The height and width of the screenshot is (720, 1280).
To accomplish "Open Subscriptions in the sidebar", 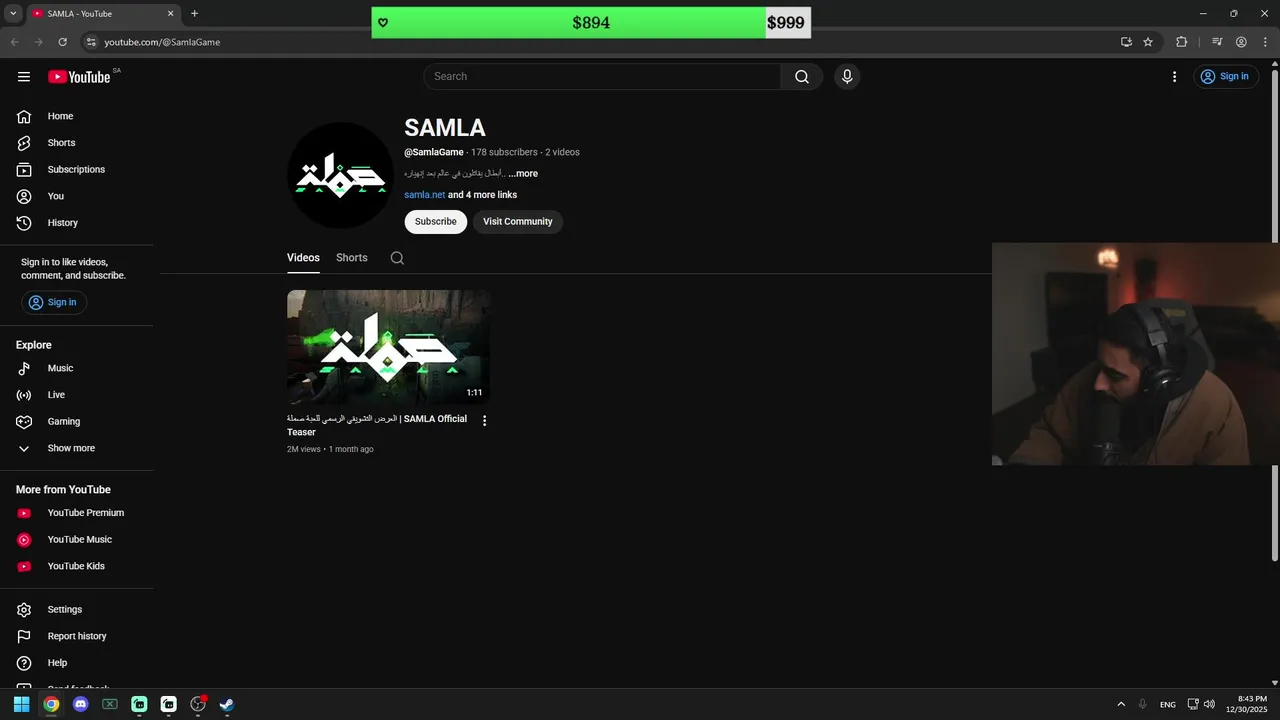I will (x=77, y=170).
